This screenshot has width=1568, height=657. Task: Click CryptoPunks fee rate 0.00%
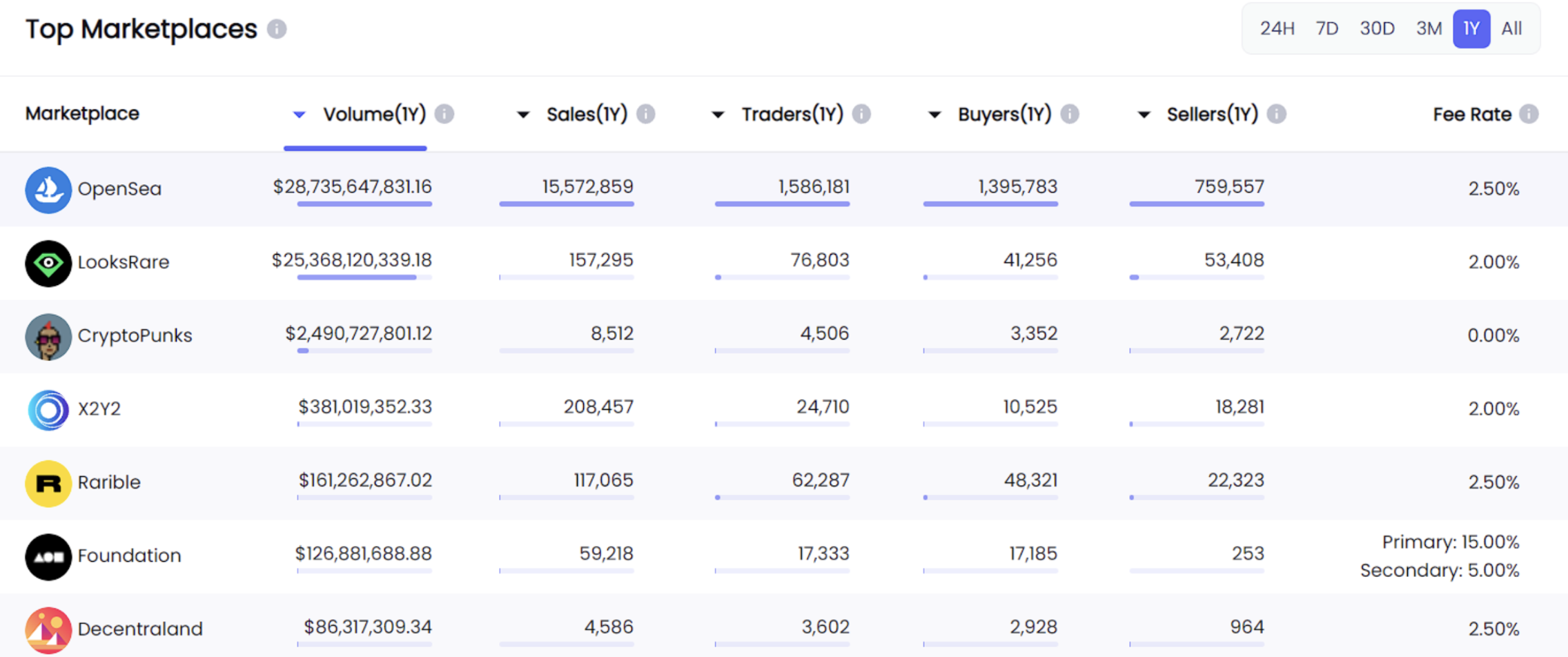pyautogui.click(x=1493, y=336)
